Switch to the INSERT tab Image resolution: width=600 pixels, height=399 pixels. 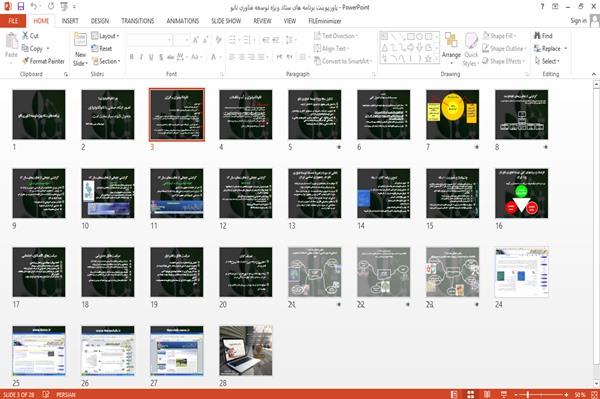(70, 21)
